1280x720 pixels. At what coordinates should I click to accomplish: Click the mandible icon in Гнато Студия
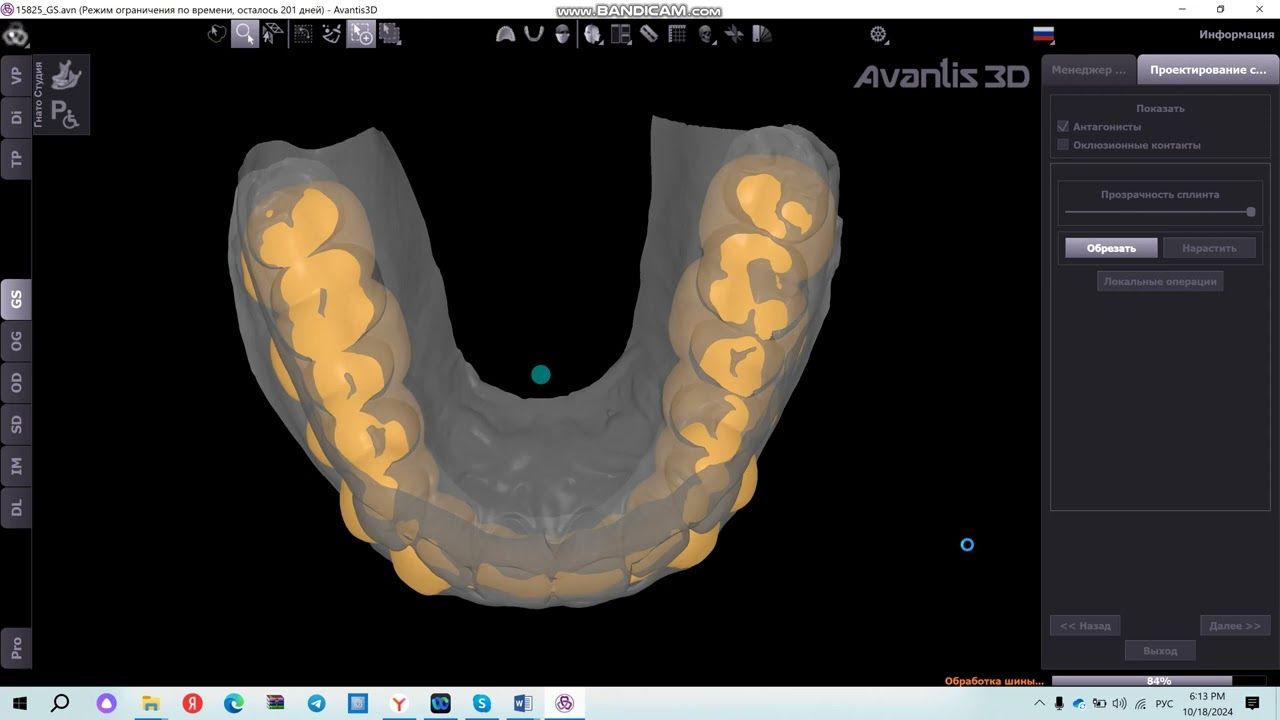click(x=66, y=76)
